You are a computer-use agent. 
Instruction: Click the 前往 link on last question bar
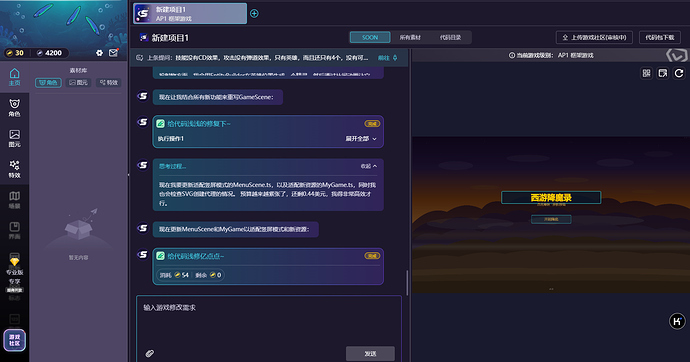[387, 58]
